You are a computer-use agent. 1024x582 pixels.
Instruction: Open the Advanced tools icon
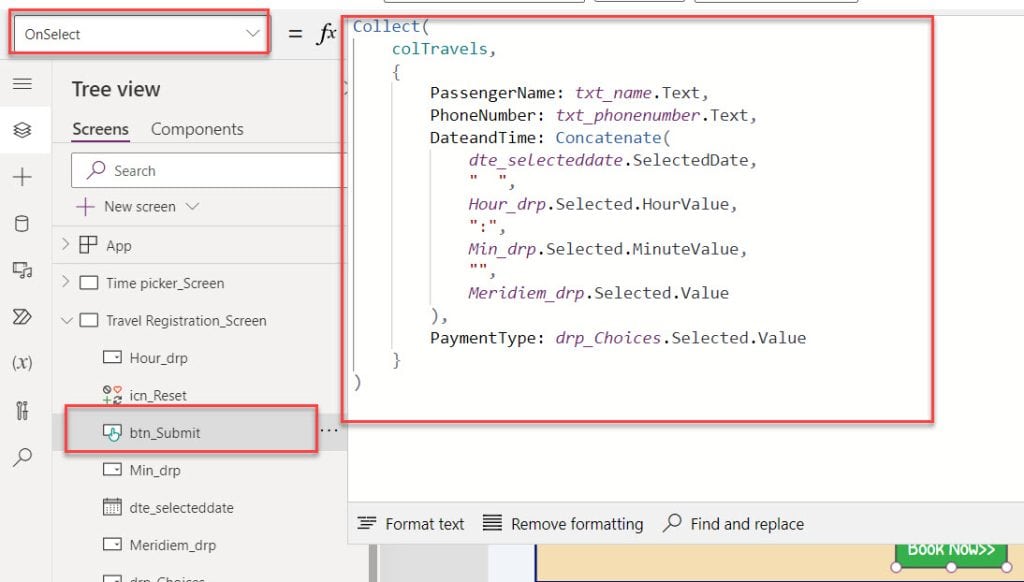(x=22, y=410)
